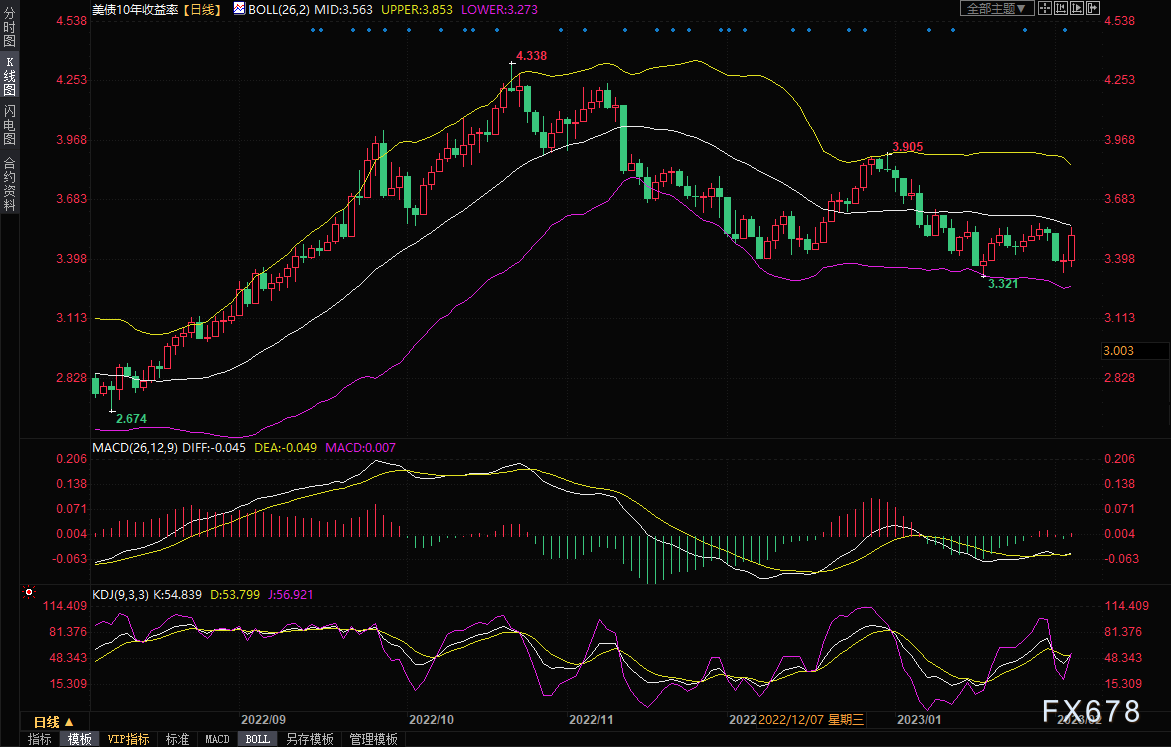This screenshot has height=747, width=1171.
Task: Switch to the 模板 tab
Action: pyautogui.click(x=80, y=739)
